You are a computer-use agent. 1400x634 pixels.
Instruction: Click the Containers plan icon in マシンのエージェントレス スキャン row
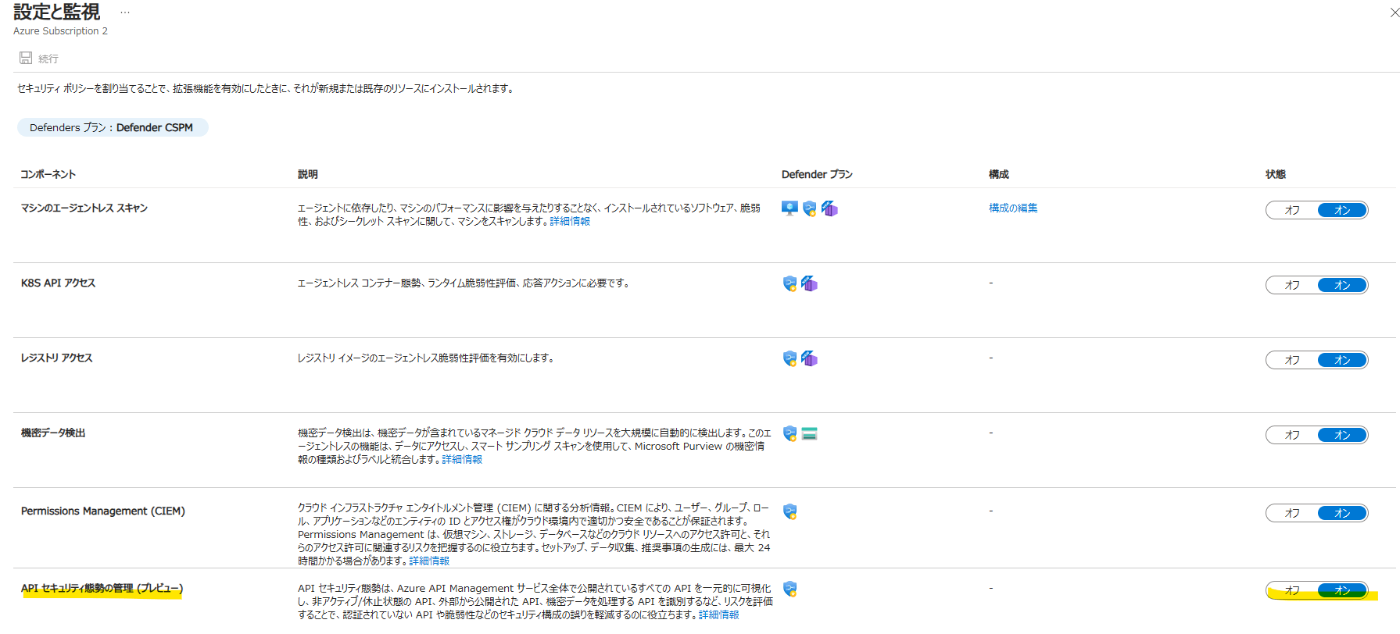(x=829, y=209)
